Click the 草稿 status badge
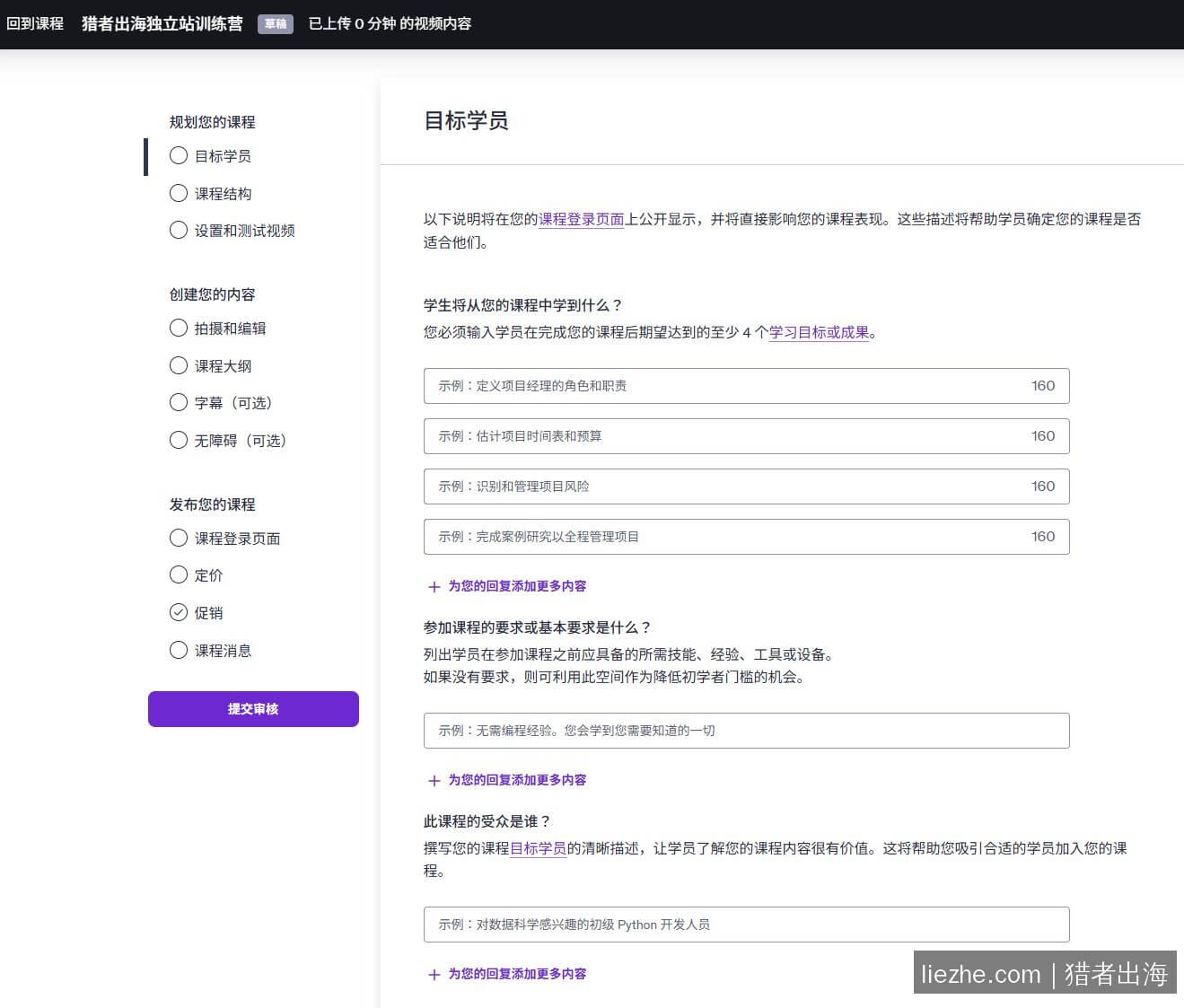This screenshot has height=1008, width=1184. (276, 24)
